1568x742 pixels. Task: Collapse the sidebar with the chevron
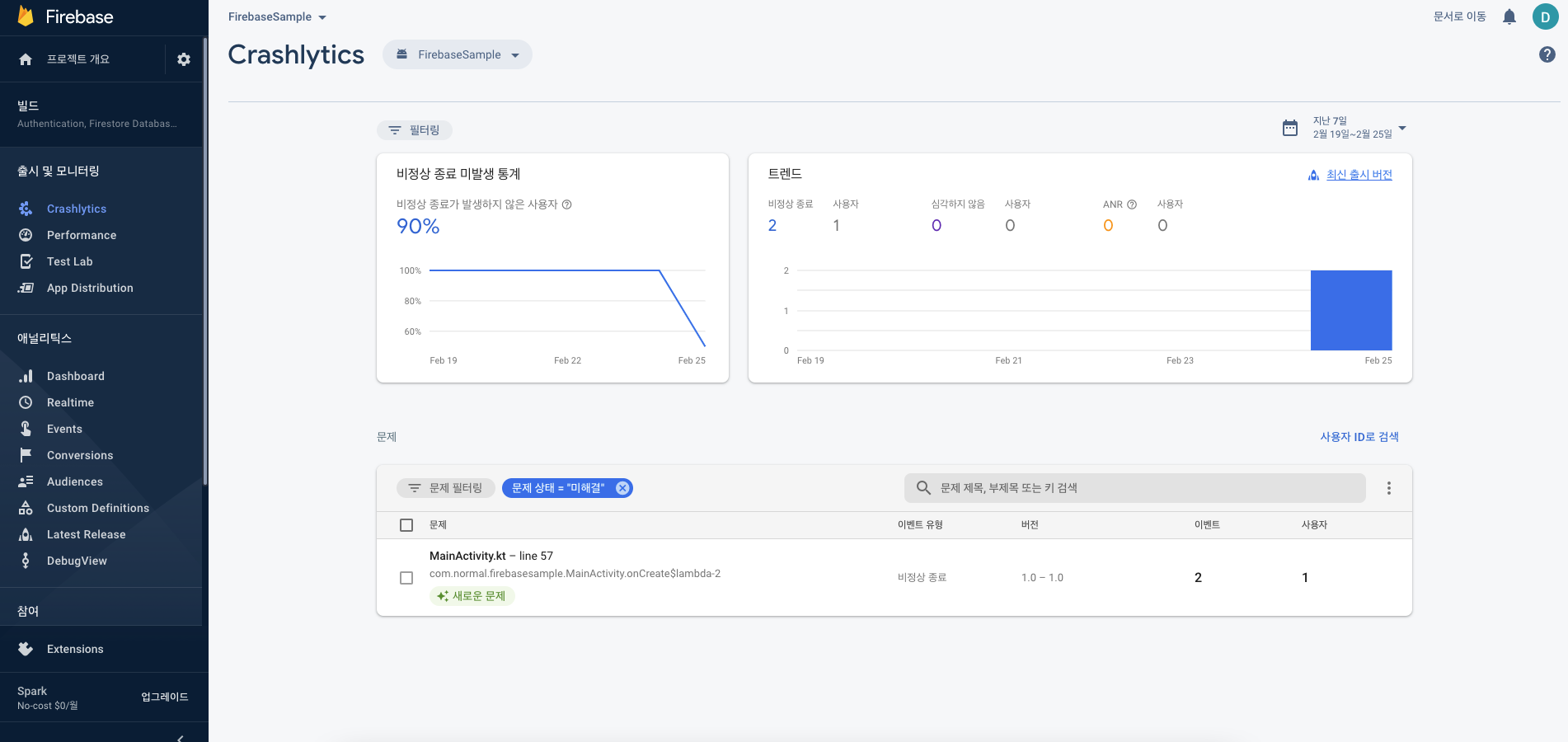(181, 738)
